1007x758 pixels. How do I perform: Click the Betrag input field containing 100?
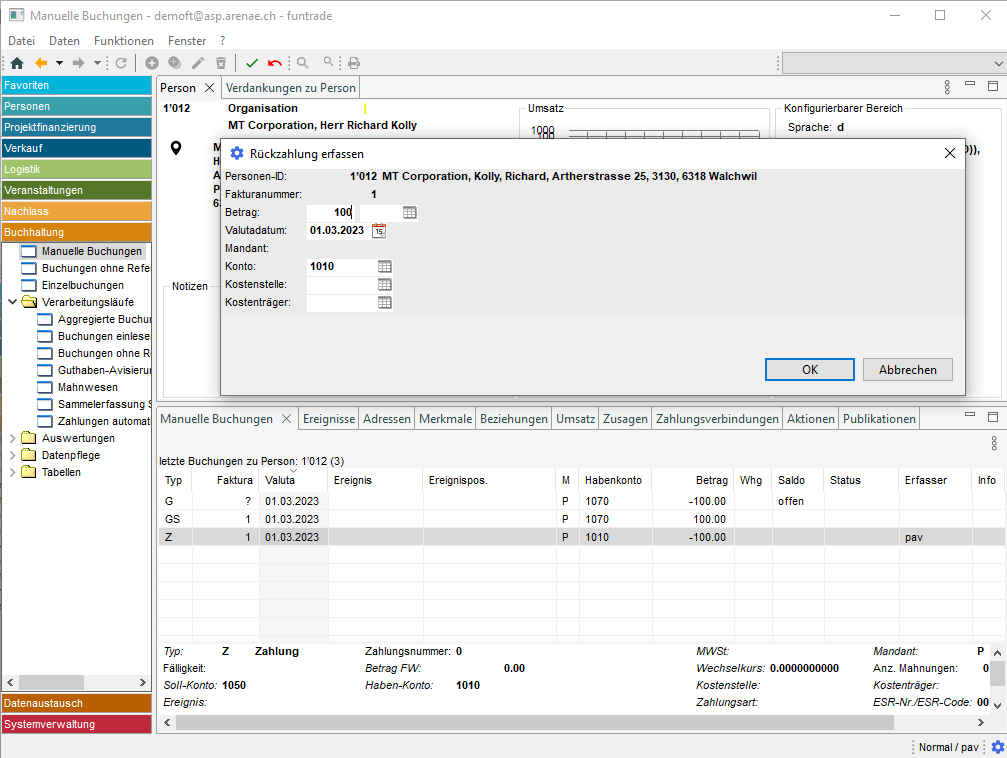coord(332,213)
